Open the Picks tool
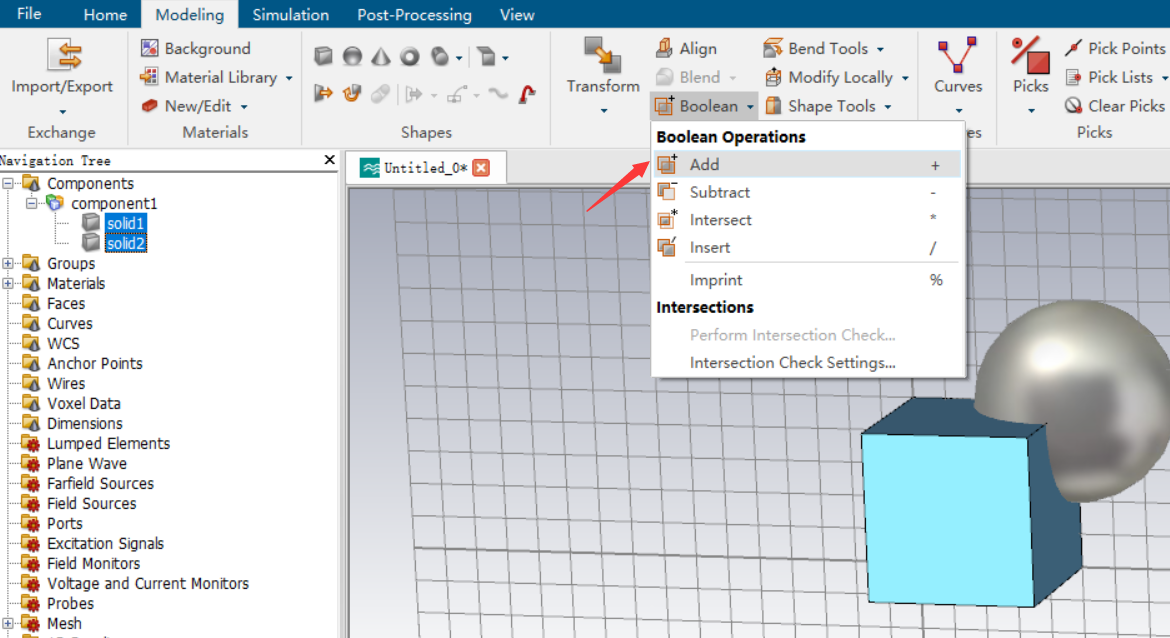The image size is (1170, 638). coord(1030,66)
